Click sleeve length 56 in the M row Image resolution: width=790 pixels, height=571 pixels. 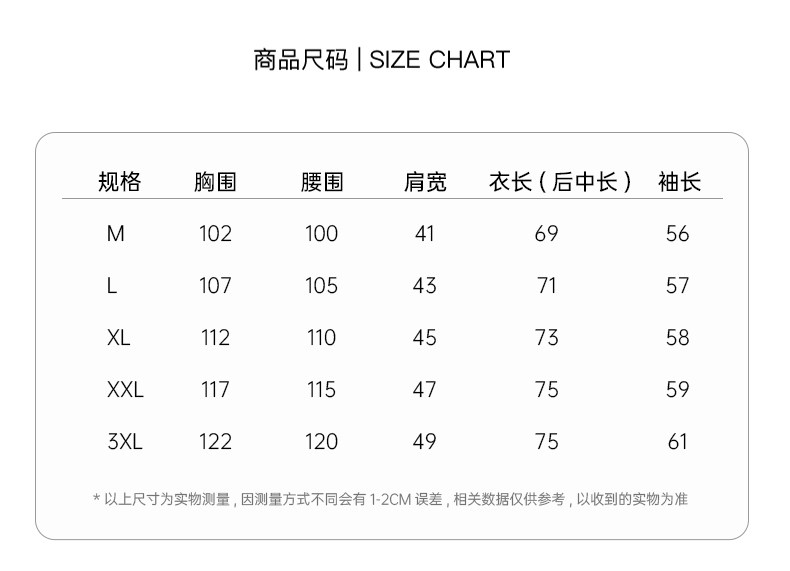coord(678,234)
